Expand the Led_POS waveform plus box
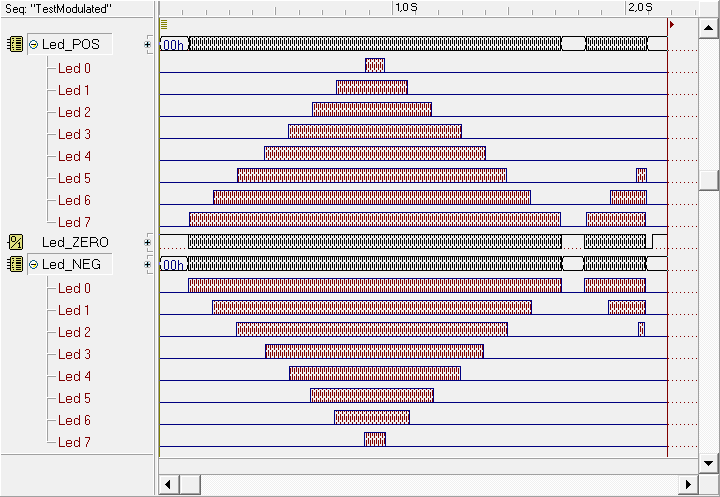The height and width of the screenshot is (497, 720). point(147,45)
